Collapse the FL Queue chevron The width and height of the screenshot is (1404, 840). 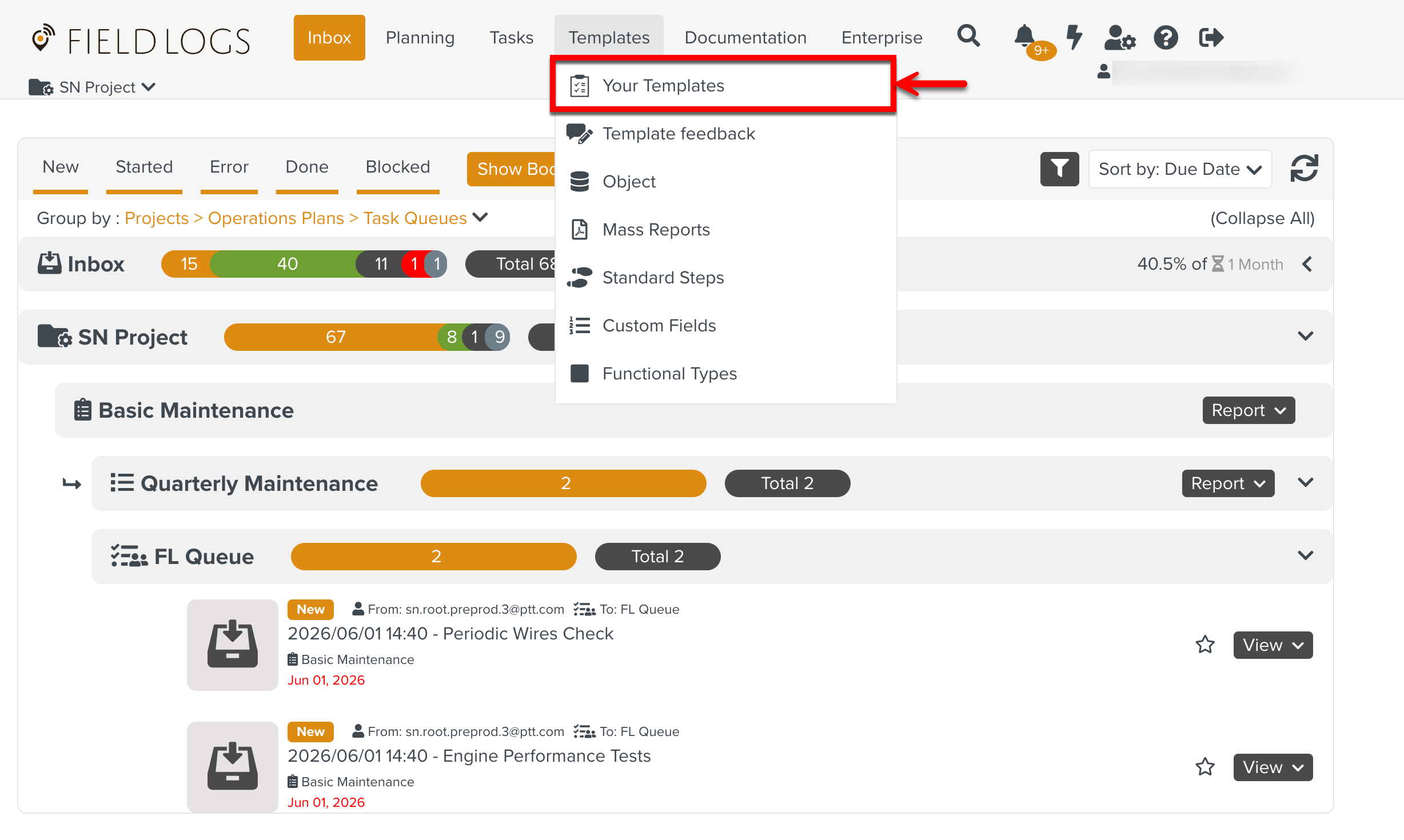(1306, 555)
